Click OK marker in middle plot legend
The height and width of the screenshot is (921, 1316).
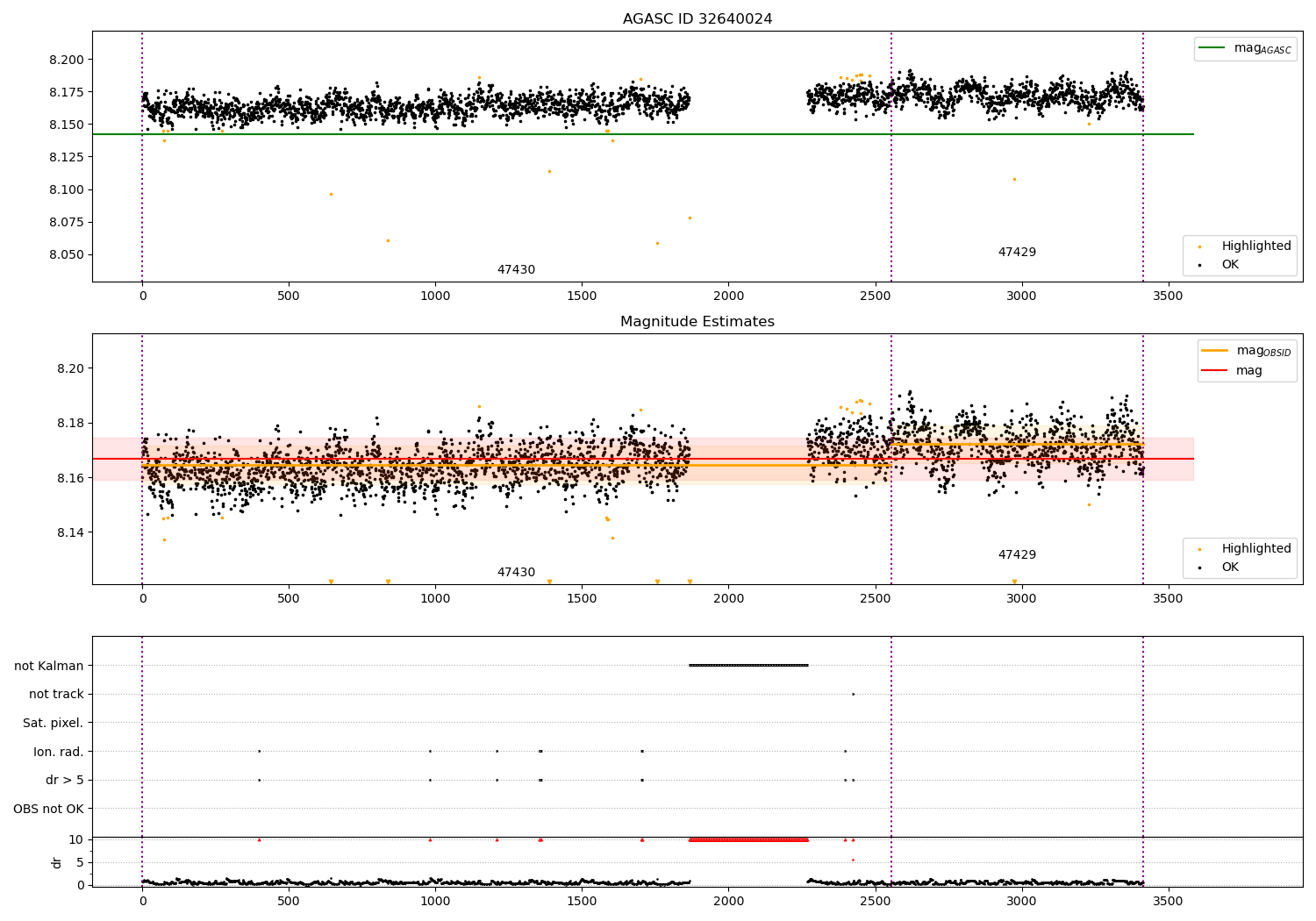pyautogui.click(x=1199, y=568)
